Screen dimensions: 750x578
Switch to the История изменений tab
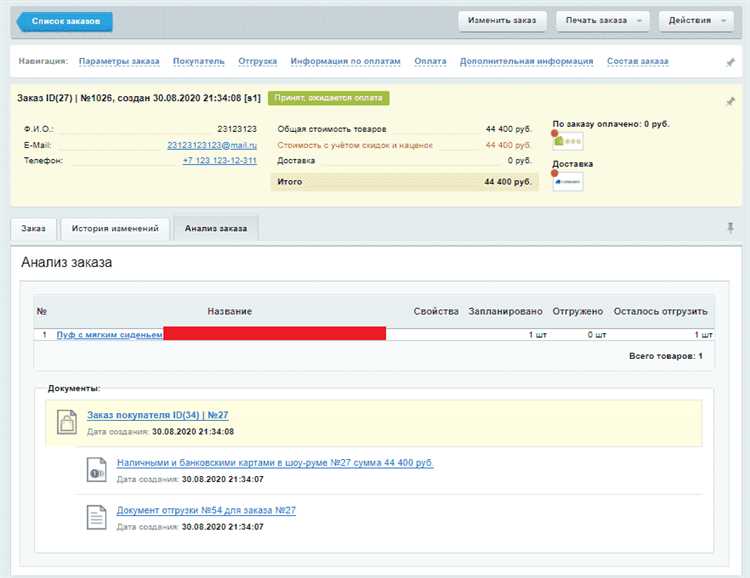(115, 229)
